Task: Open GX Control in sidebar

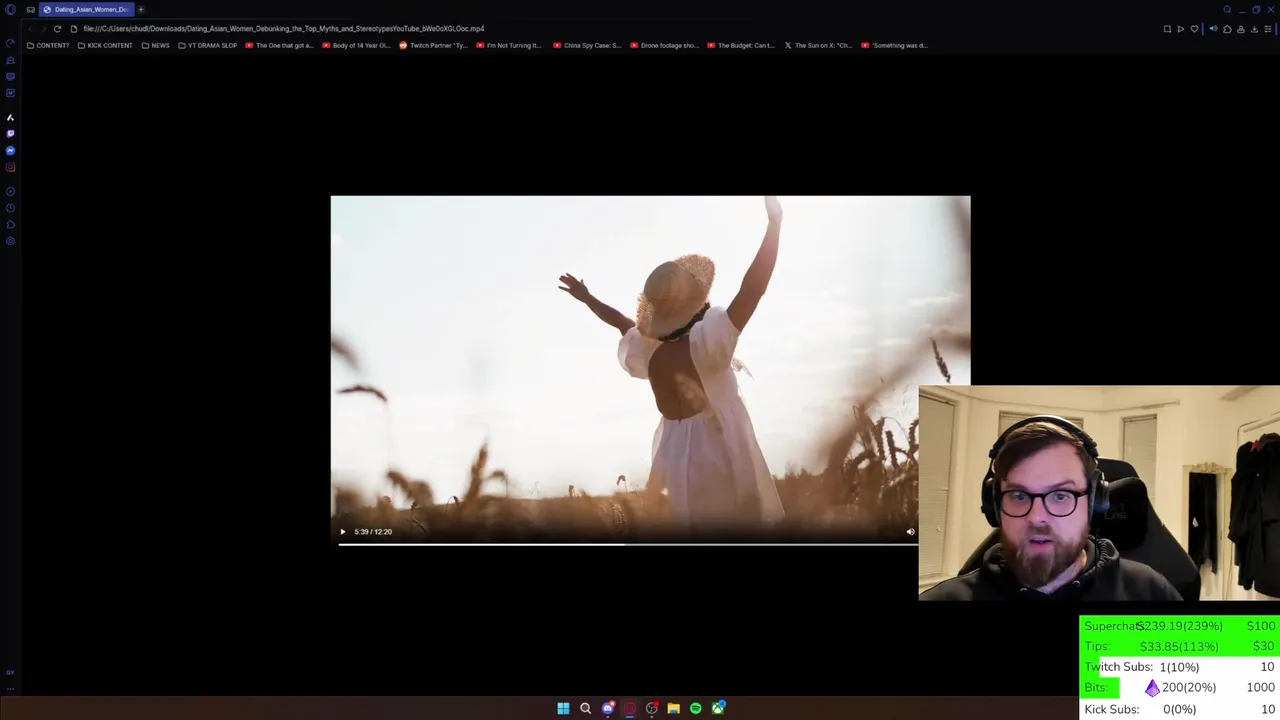Action: pyautogui.click(x=10, y=43)
